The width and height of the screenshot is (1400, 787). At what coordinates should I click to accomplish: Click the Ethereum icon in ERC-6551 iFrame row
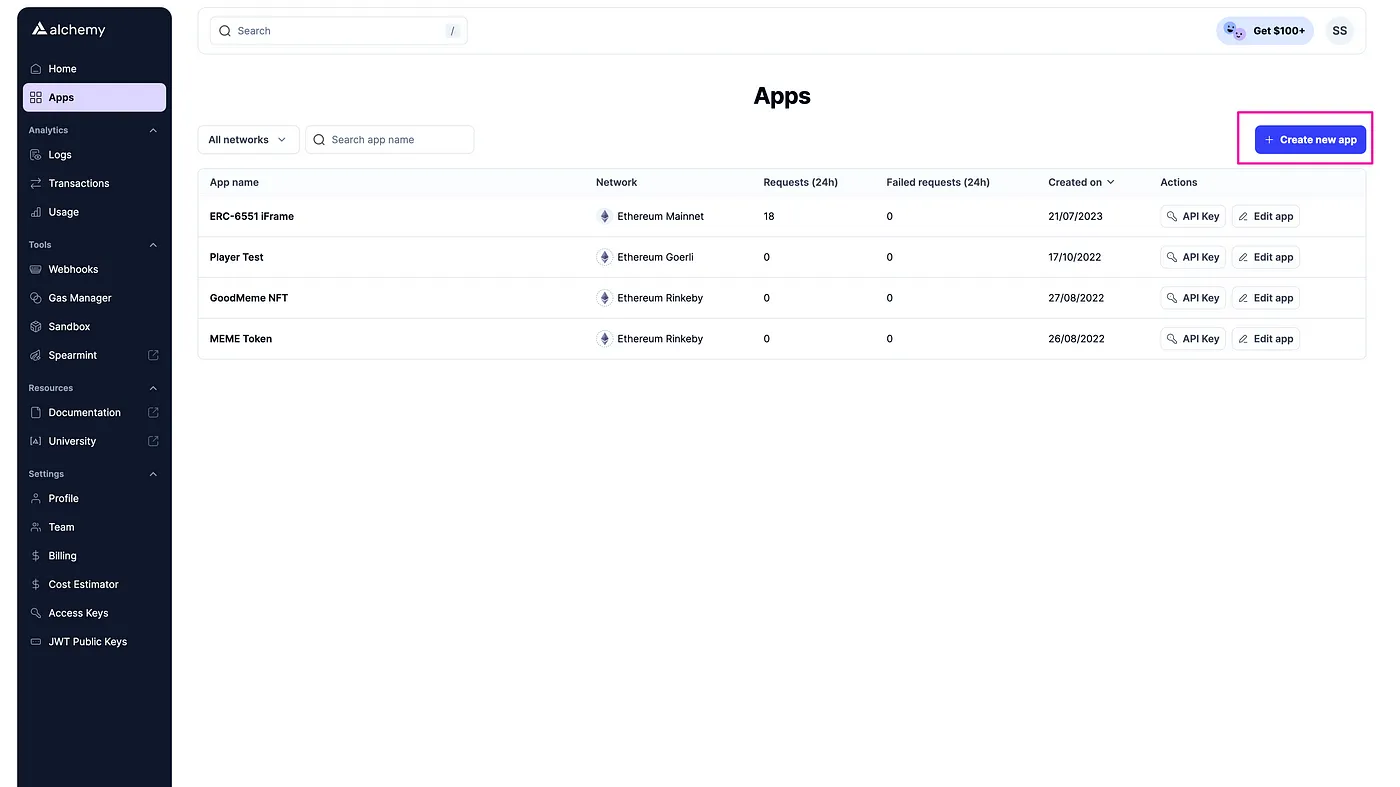point(604,216)
